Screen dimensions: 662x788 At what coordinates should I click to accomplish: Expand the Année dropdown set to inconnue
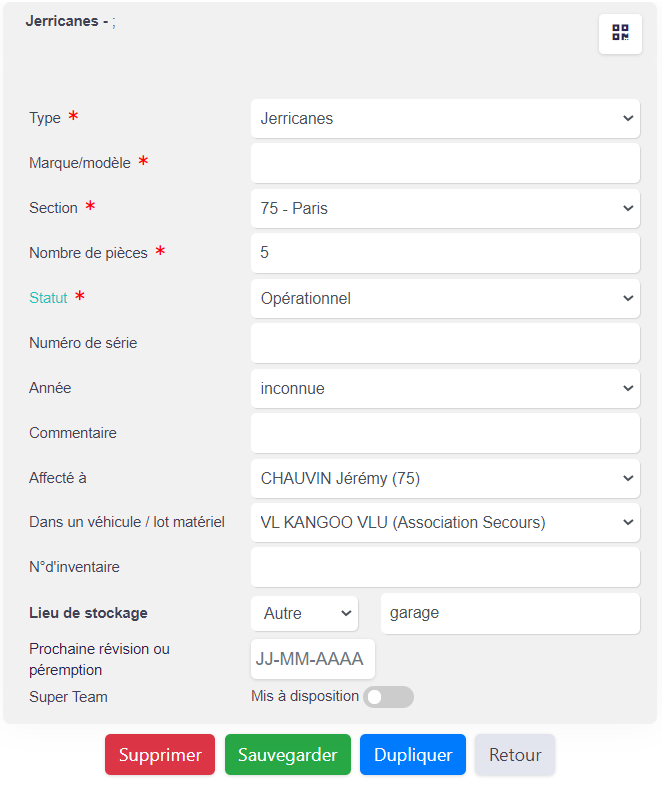click(x=445, y=388)
